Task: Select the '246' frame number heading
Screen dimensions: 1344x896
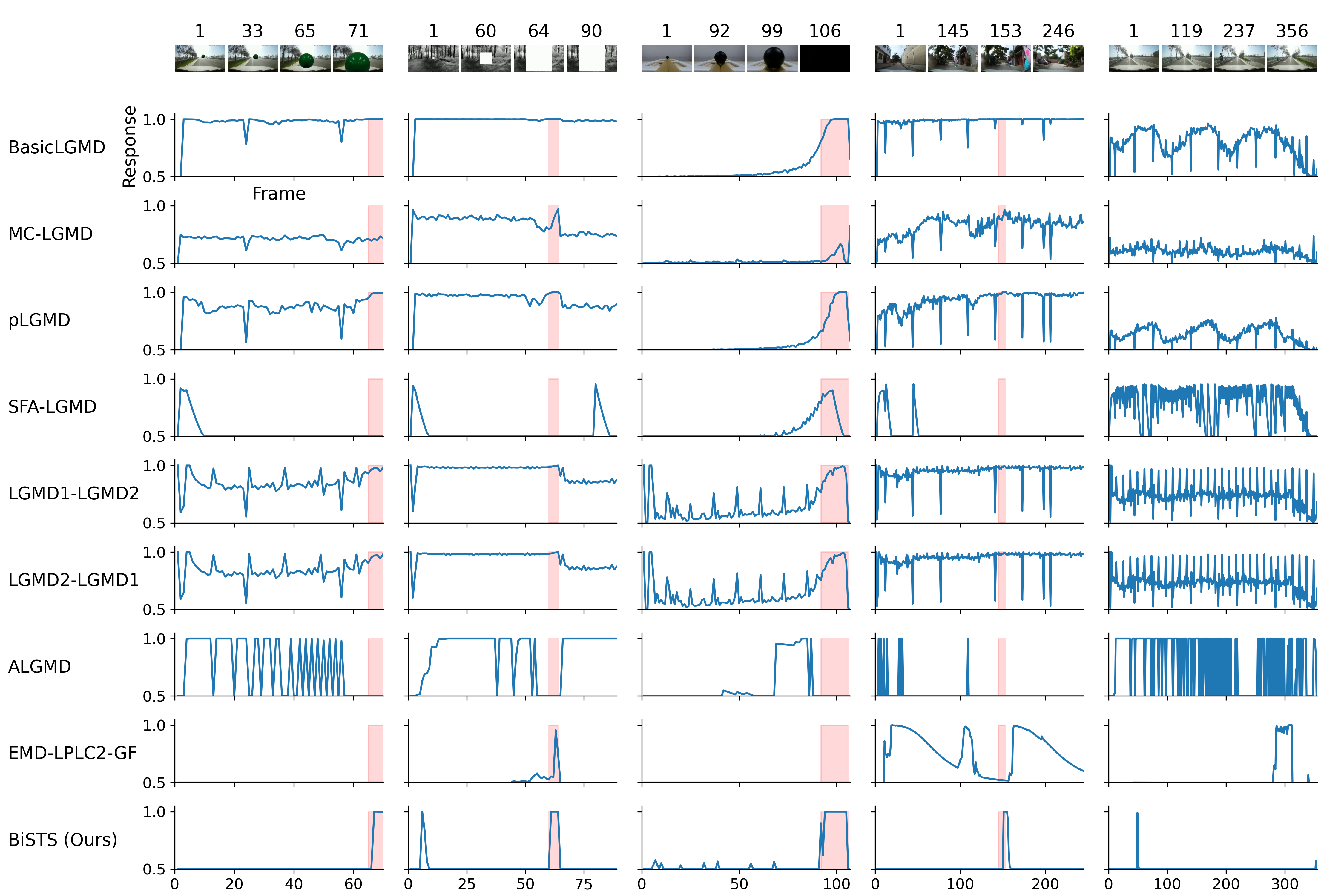Action: point(1058,31)
